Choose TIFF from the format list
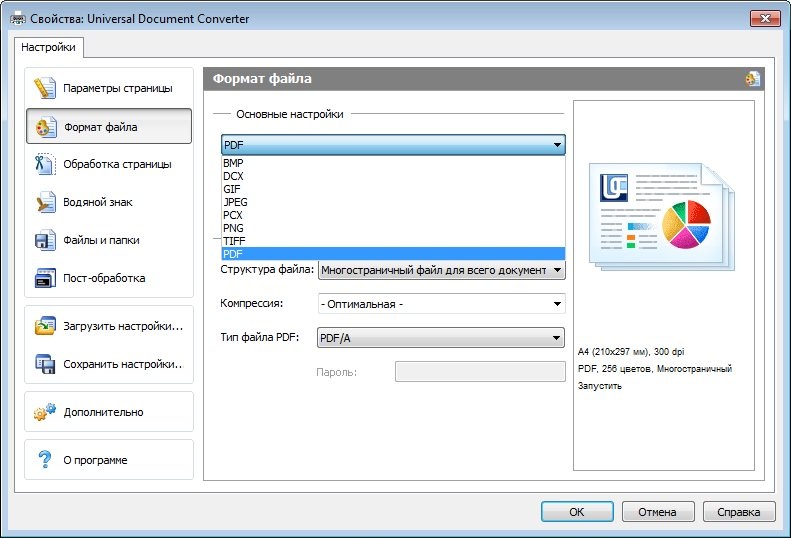The height and width of the screenshot is (538, 791). tap(393, 241)
